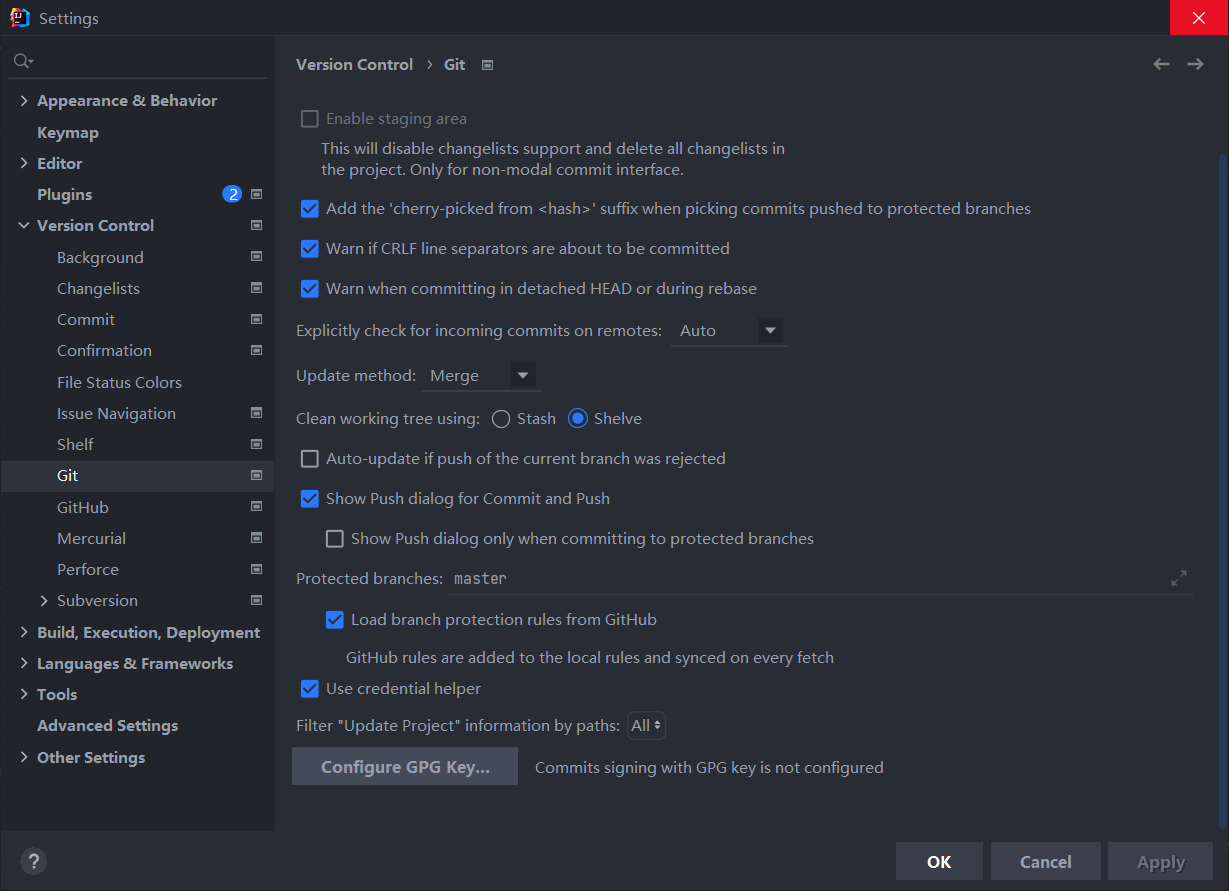The width and height of the screenshot is (1229, 891).
Task: Open the Keymap settings page
Action: coord(68,132)
